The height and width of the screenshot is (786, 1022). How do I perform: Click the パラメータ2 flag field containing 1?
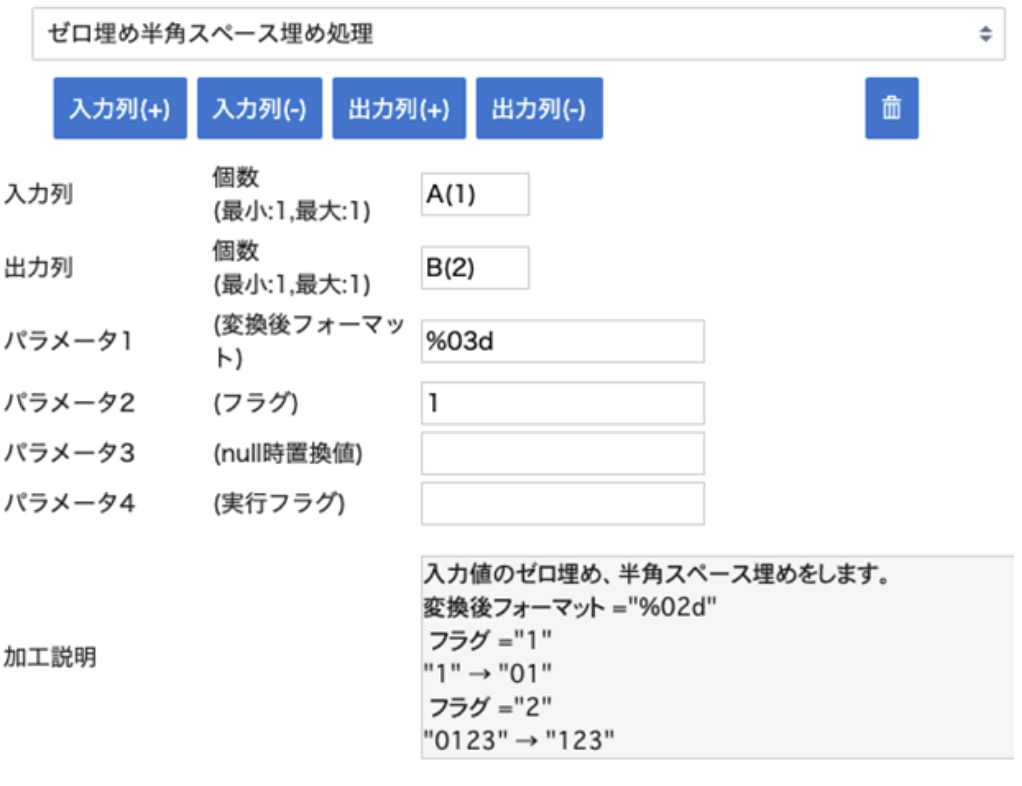562,403
